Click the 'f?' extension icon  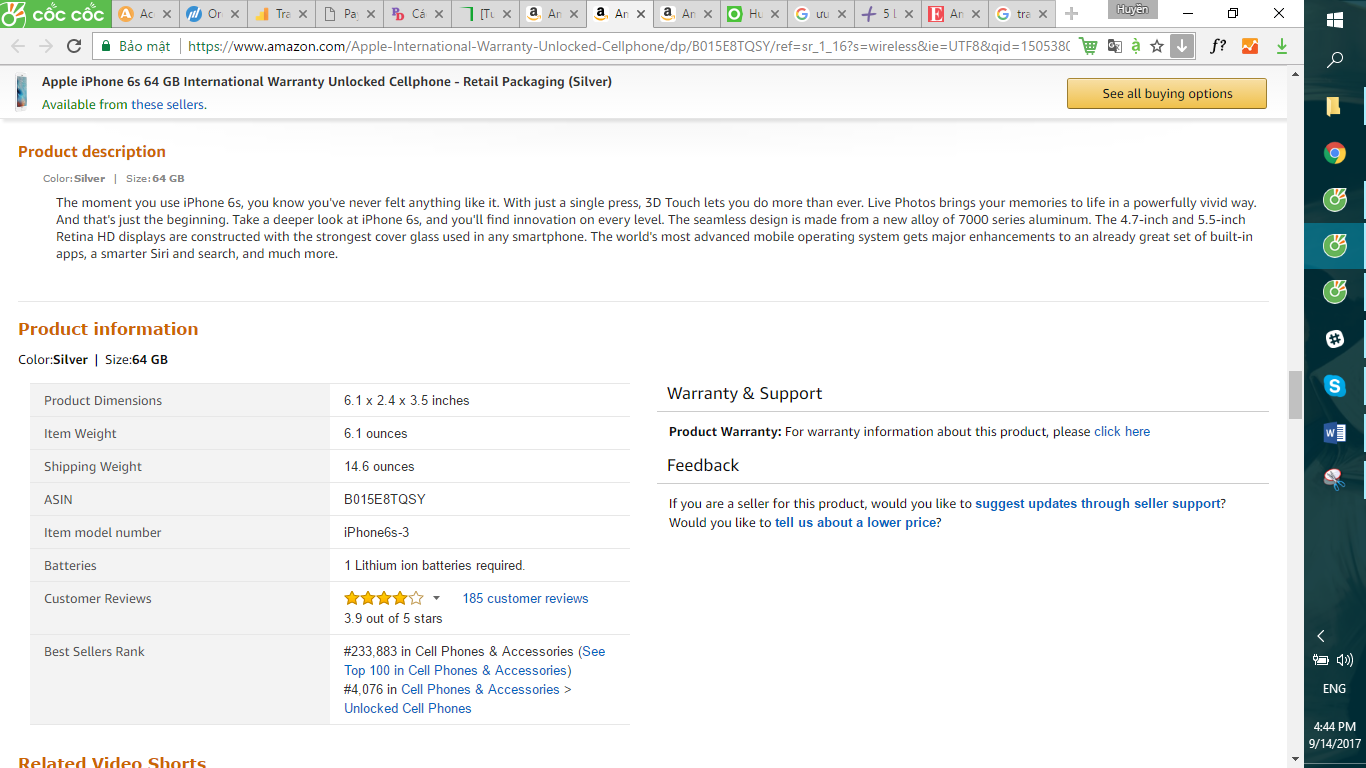coord(1218,46)
